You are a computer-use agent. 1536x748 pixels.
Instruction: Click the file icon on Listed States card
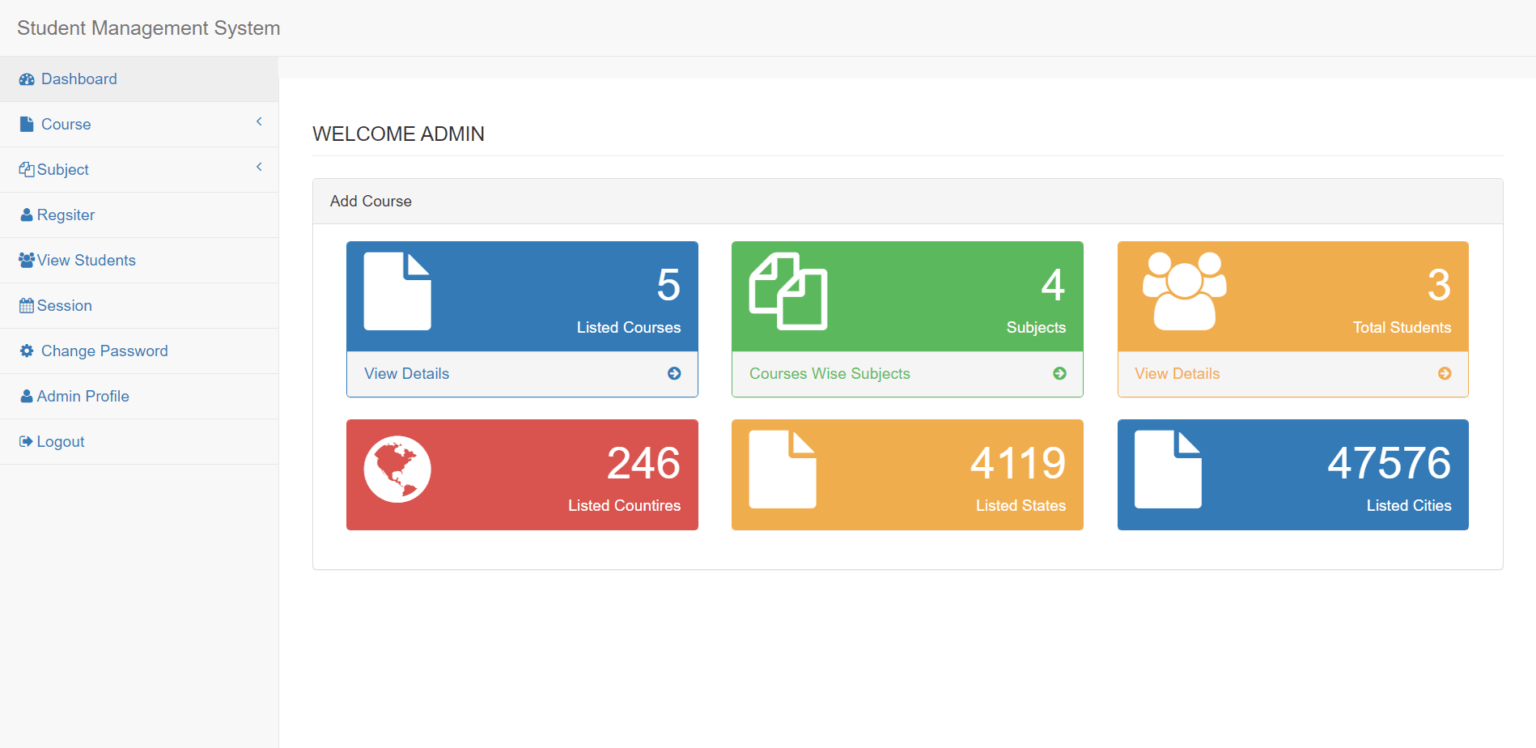coord(782,469)
